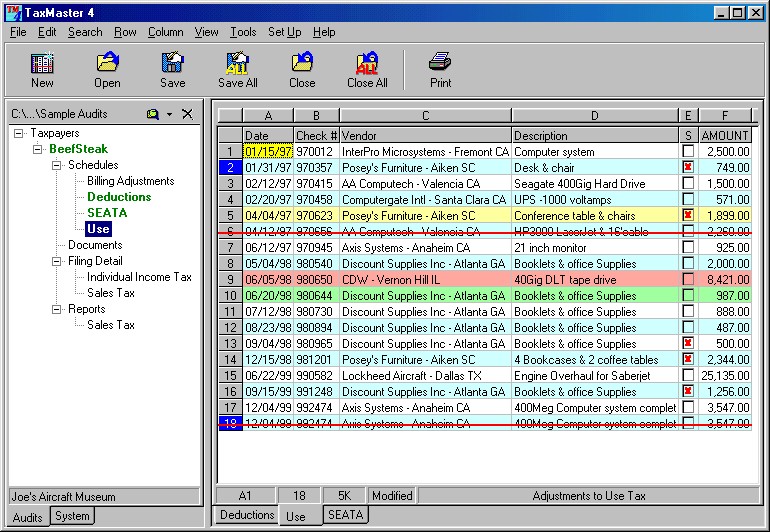This screenshot has width=770, height=532.
Task: Select Sales Tax under Filing Detail
Action: [111, 293]
